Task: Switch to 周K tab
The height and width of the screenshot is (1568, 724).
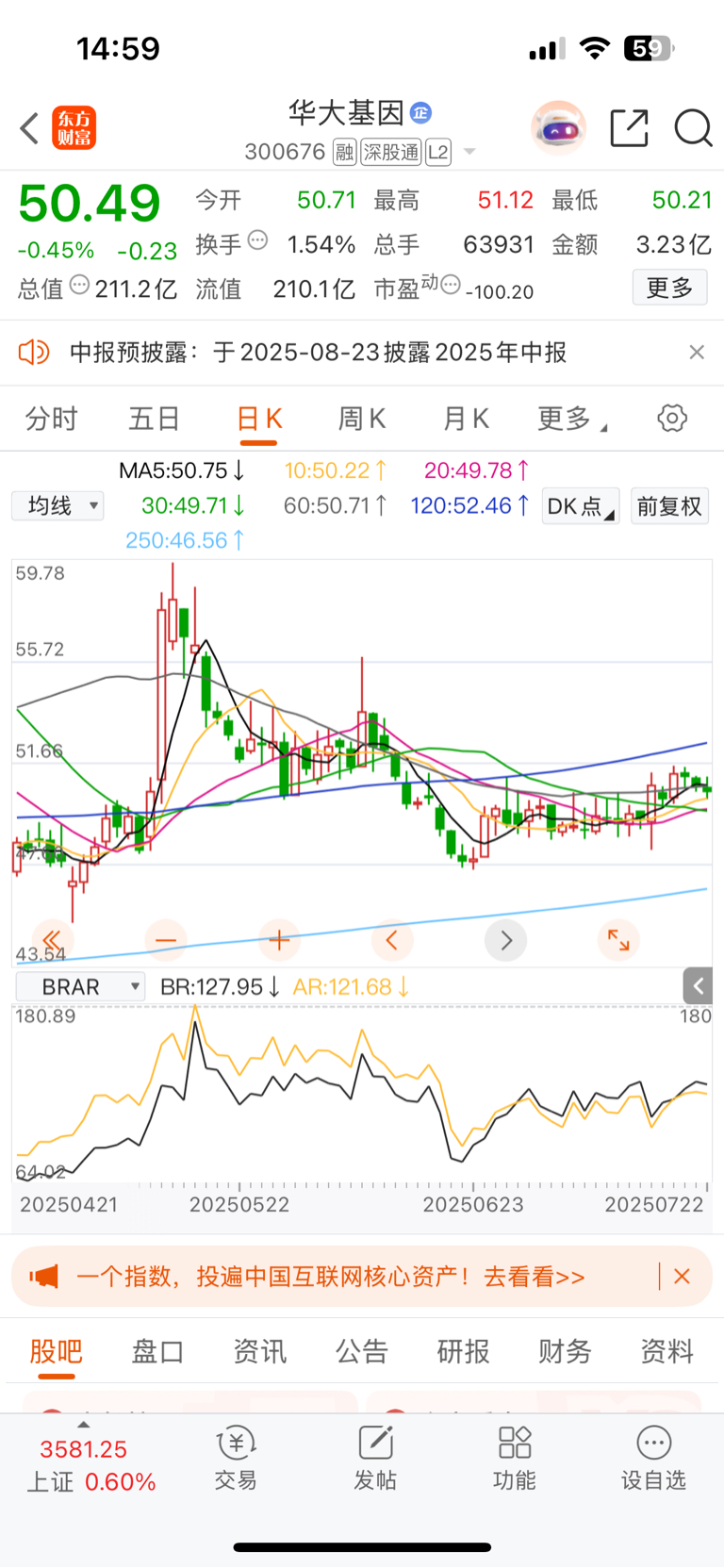Action: [362, 419]
